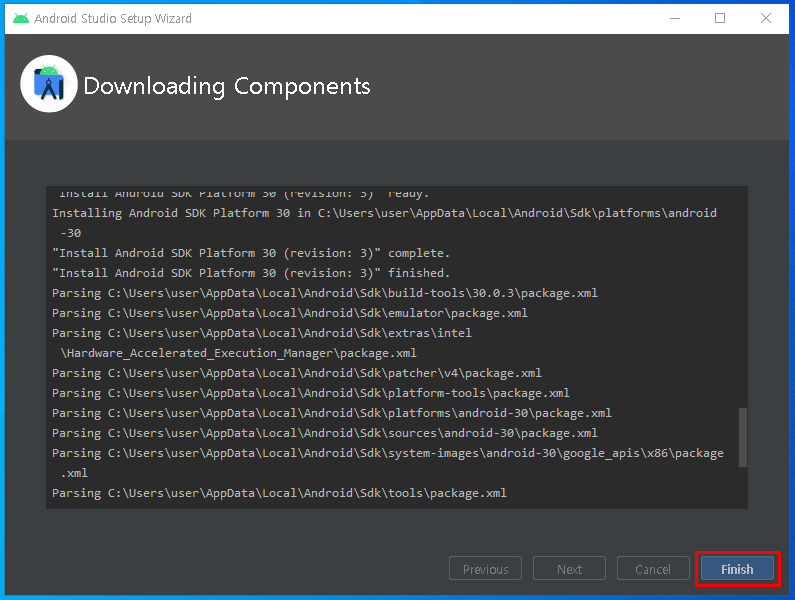The image size is (795, 600).
Task: Minimize the Setup Wizard window
Action: [x=675, y=18]
